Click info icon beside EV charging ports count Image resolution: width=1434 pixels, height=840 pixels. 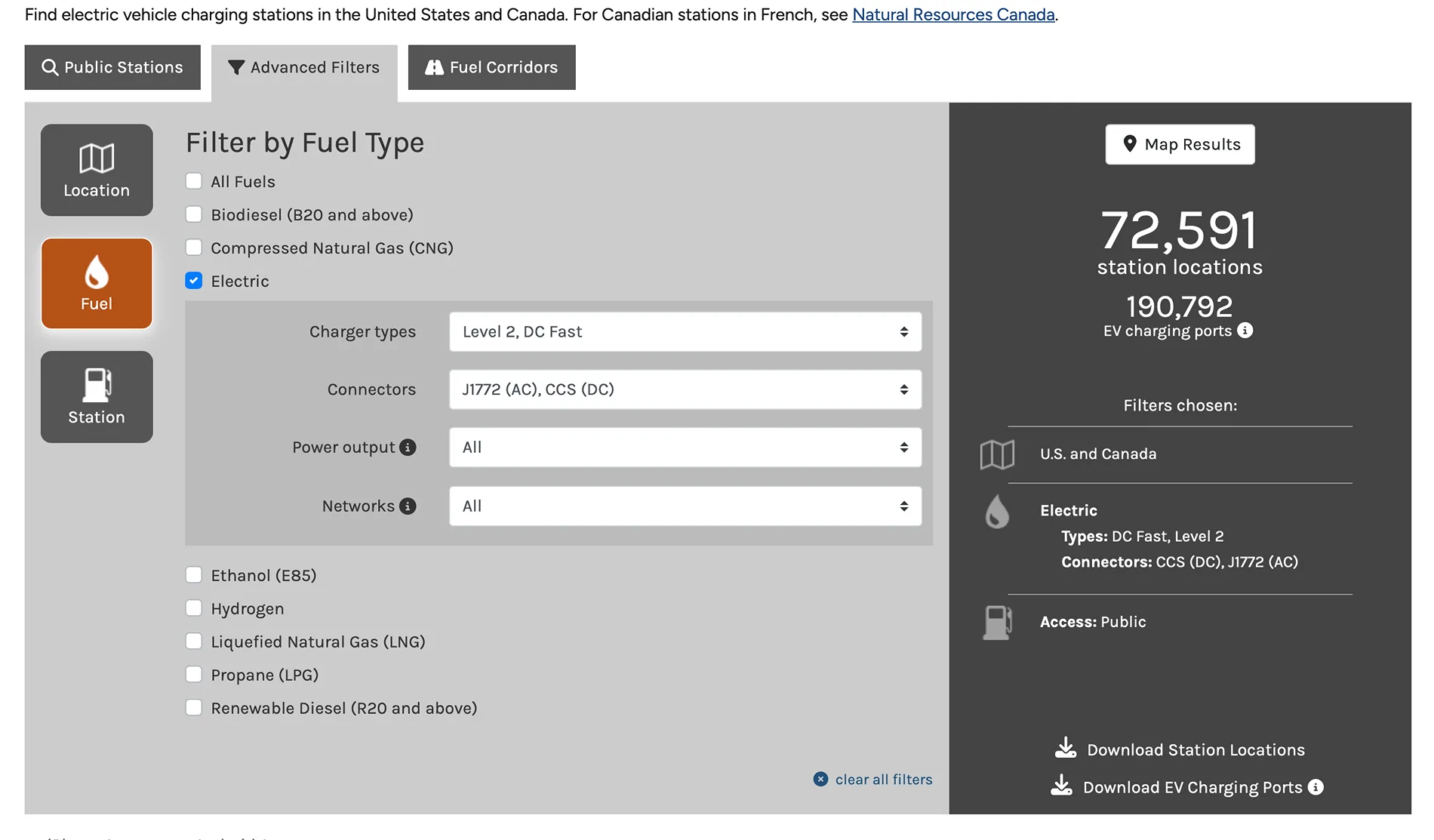point(1245,331)
